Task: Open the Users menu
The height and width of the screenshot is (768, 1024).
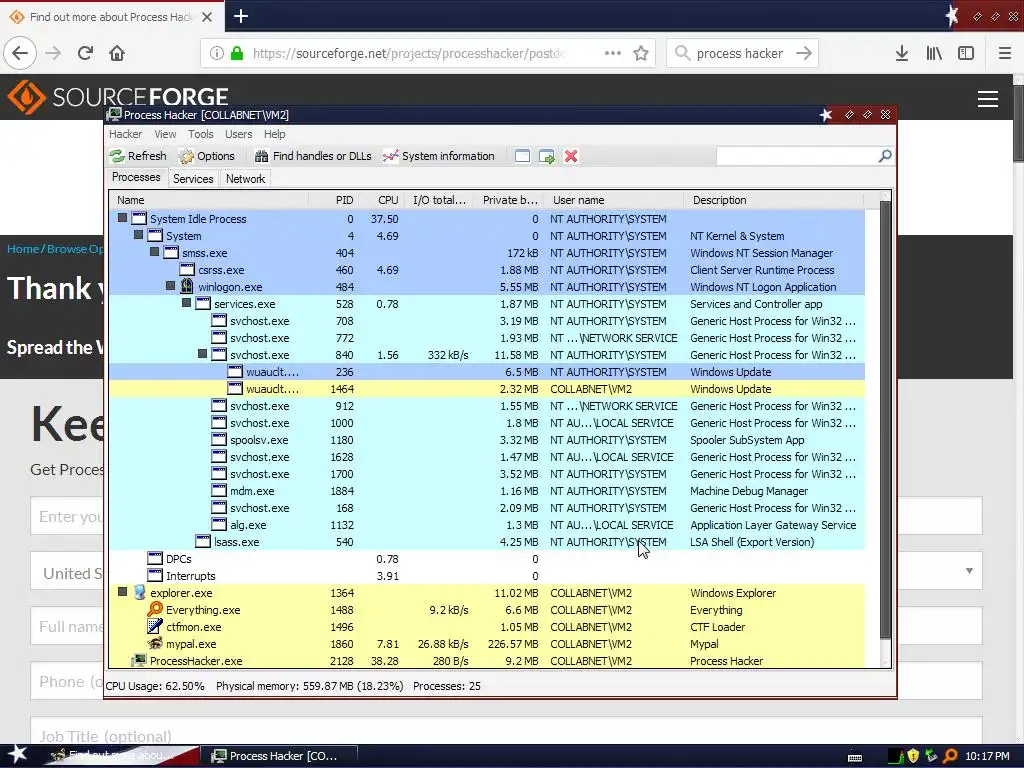Action: pos(238,134)
